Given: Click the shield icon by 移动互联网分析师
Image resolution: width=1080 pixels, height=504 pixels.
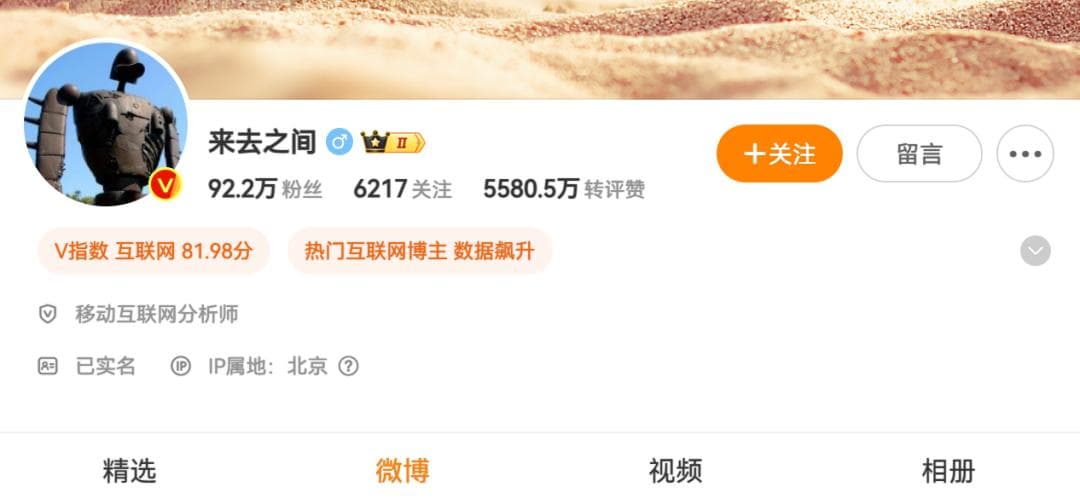Looking at the screenshot, I should click(48, 315).
